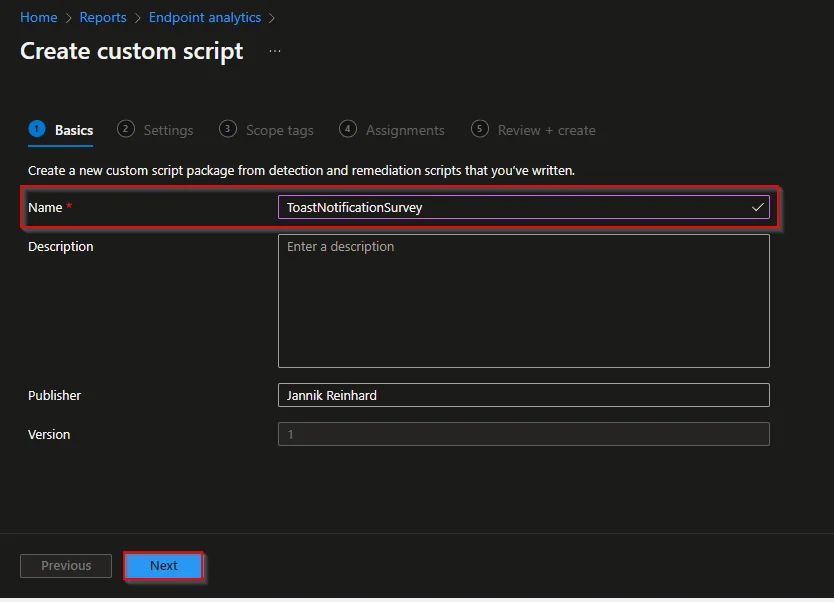
Task: Click the custom script package instruction text
Action: click(301, 171)
